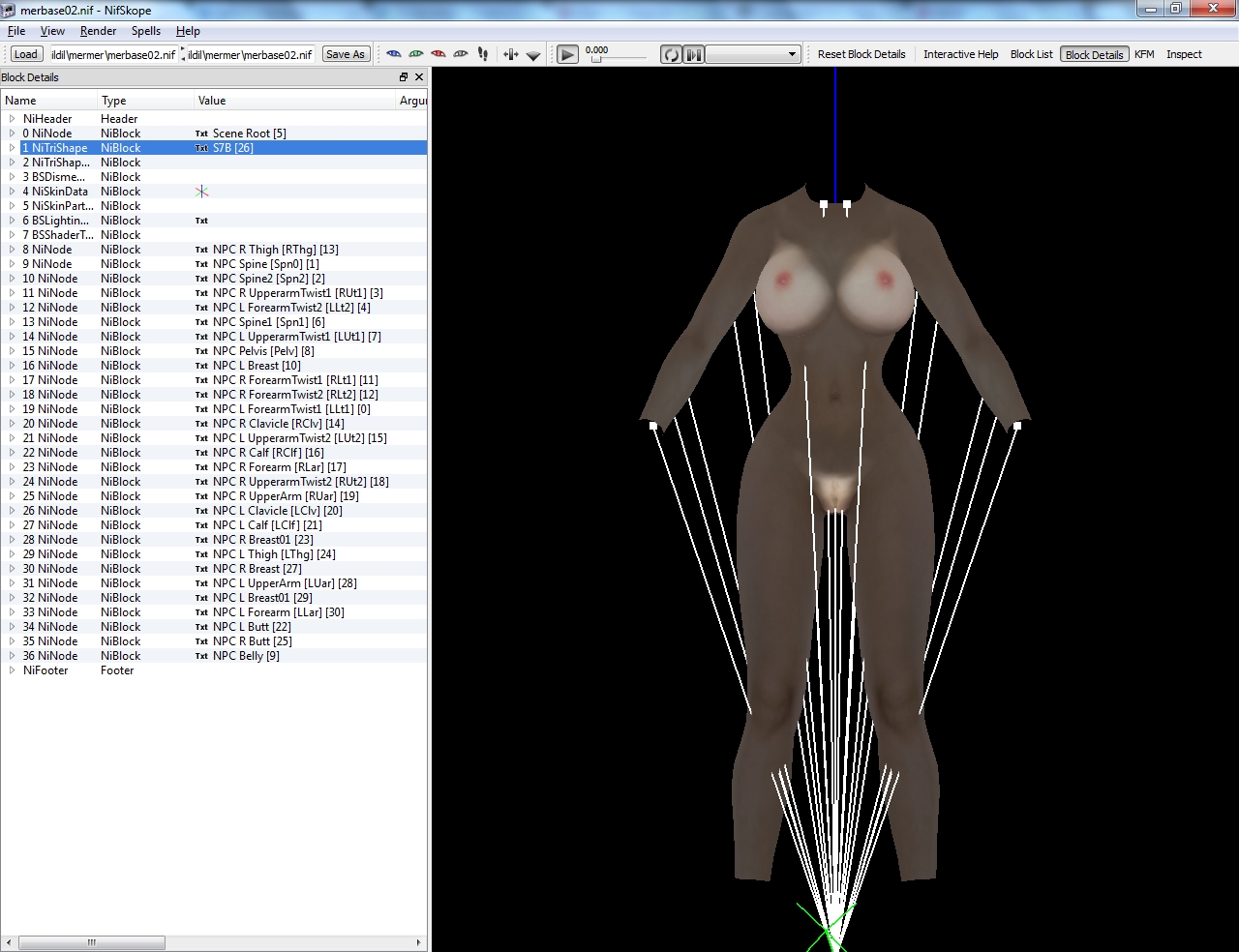This screenshot has width=1239, height=952.
Task: Click Txt icon beside NPC L Breast [10]
Action: pyautogui.click(x=201, y=366)
